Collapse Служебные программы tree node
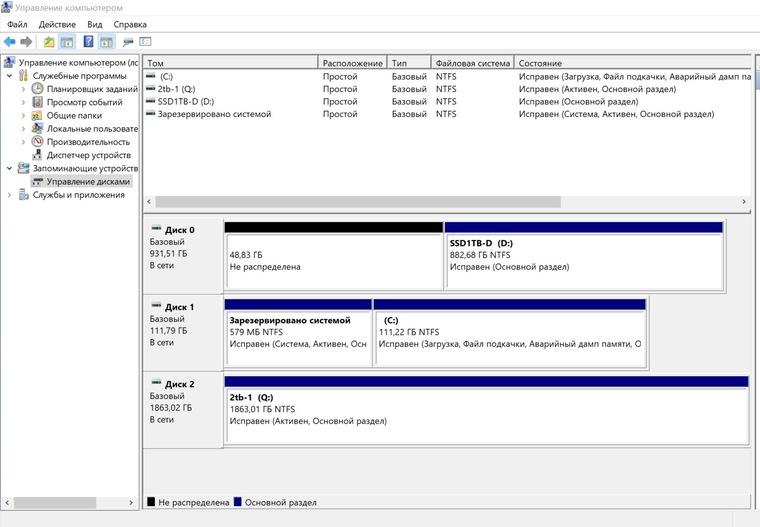Viewport: 760px width, 527px height. [9, 76]
